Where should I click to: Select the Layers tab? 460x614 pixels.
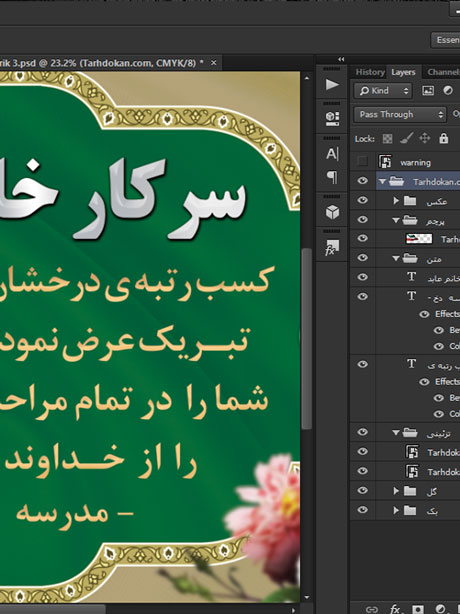click(x=403, y=72)
